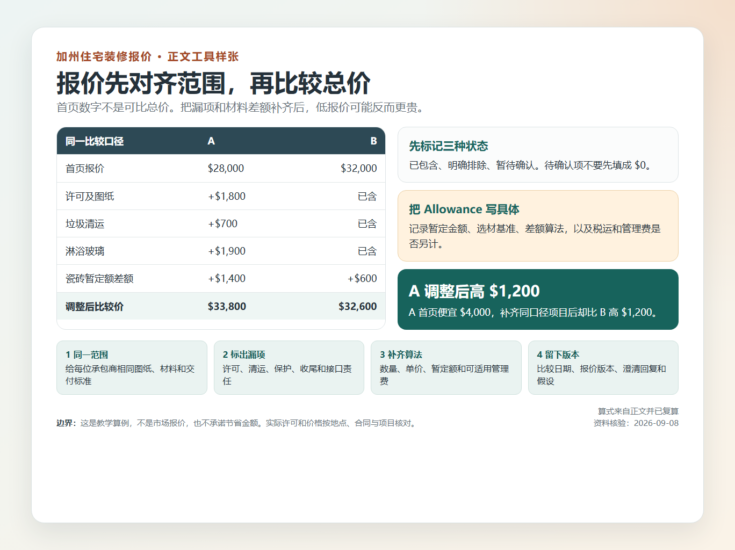Viewport: 735px width, 550px height.
Task: Click the A column header
Action: click(211, 141)
